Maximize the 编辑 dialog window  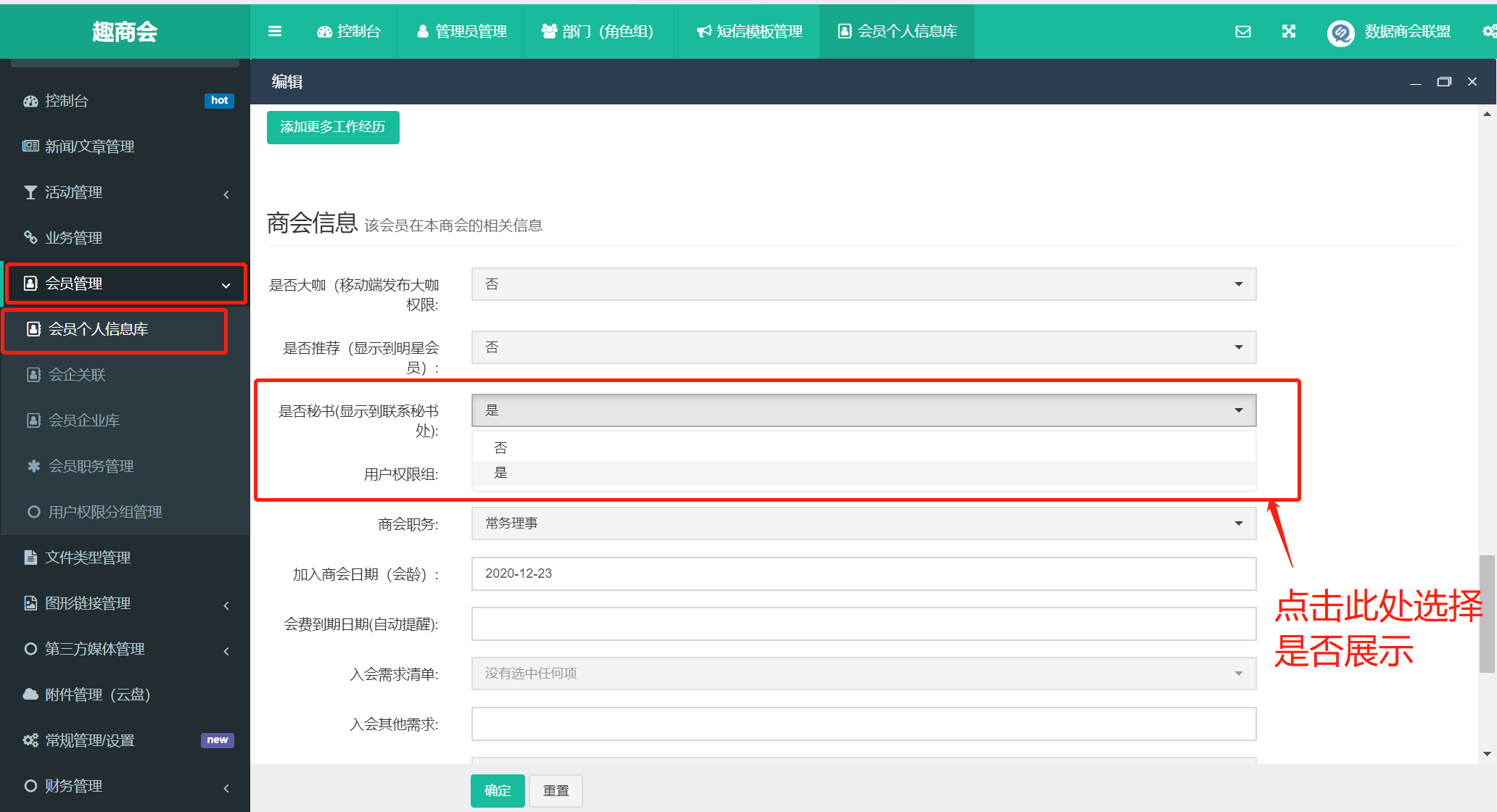click(1444, 82)
